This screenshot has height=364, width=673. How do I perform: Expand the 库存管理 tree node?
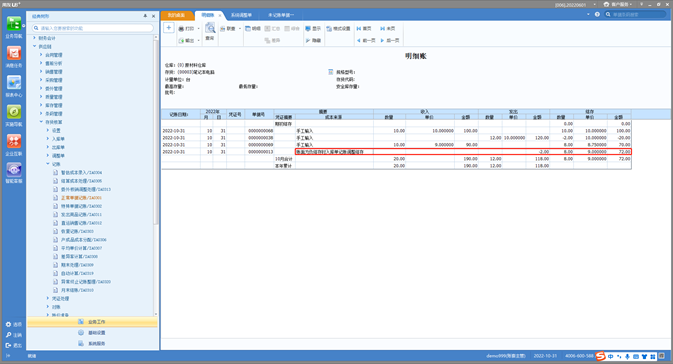(x=41, y=105)
